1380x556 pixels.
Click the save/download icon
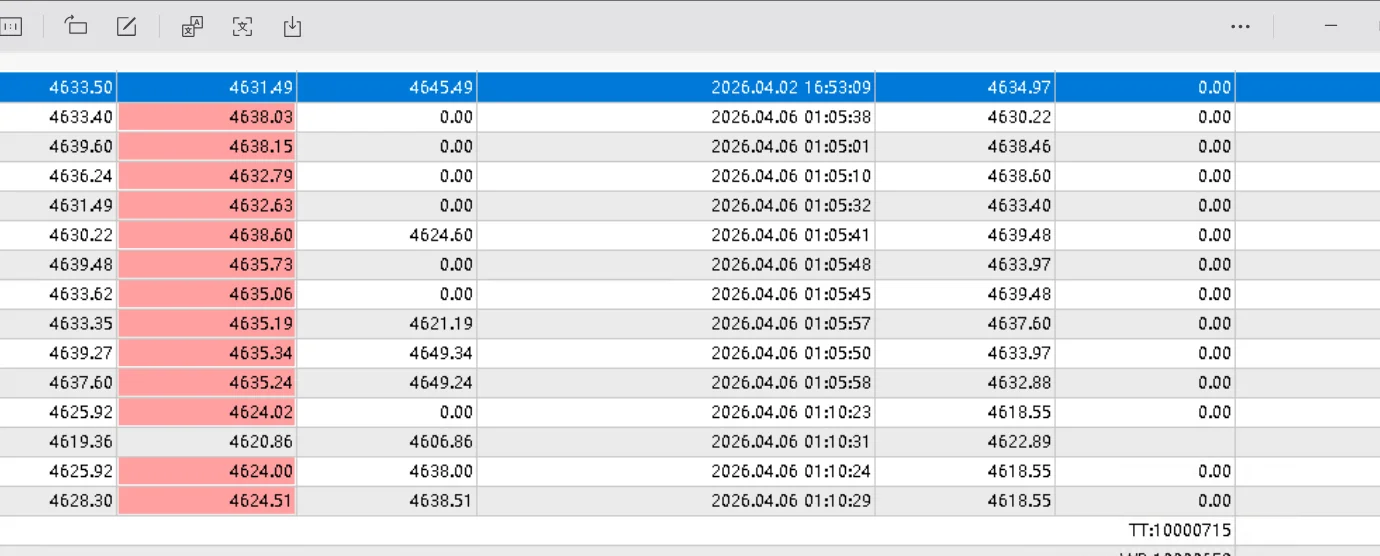pyautogui.click(x=292, y=27)
